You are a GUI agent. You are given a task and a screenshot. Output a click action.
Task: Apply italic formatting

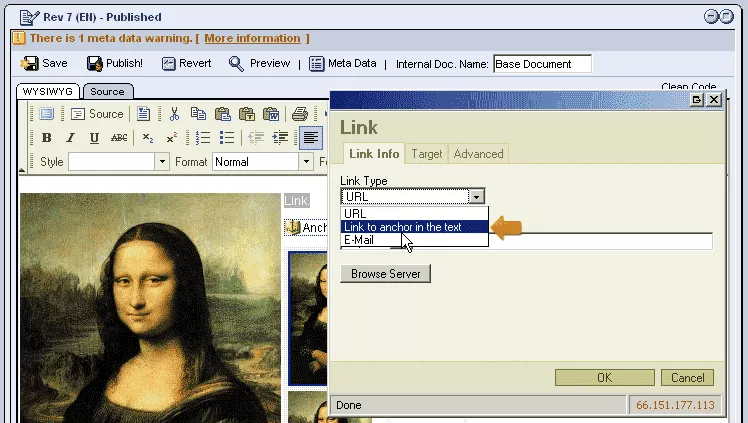point(70,138)
